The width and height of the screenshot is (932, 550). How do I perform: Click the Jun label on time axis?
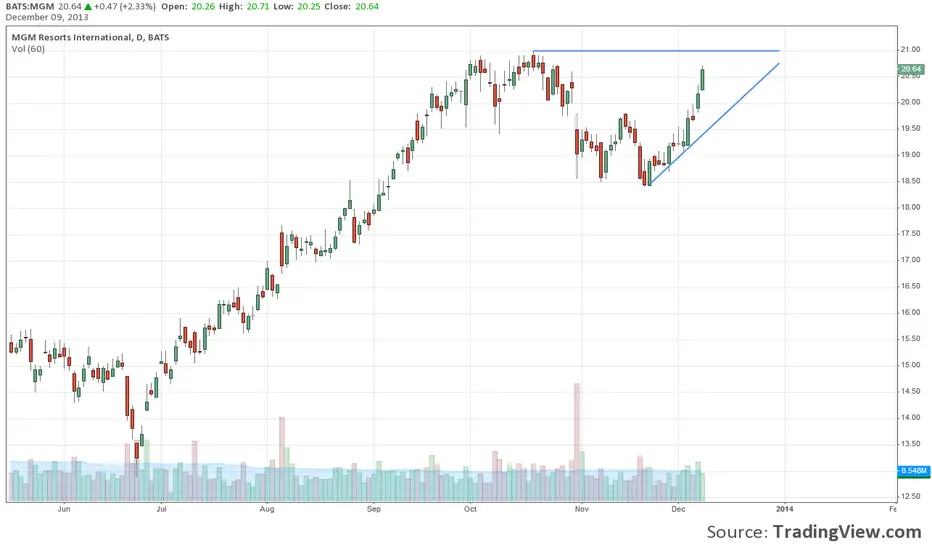pos(64,509)
